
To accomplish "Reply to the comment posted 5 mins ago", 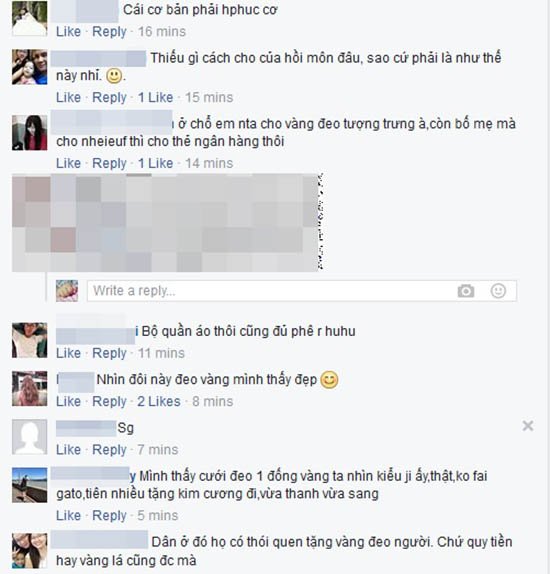I will [x=109, y=516].
